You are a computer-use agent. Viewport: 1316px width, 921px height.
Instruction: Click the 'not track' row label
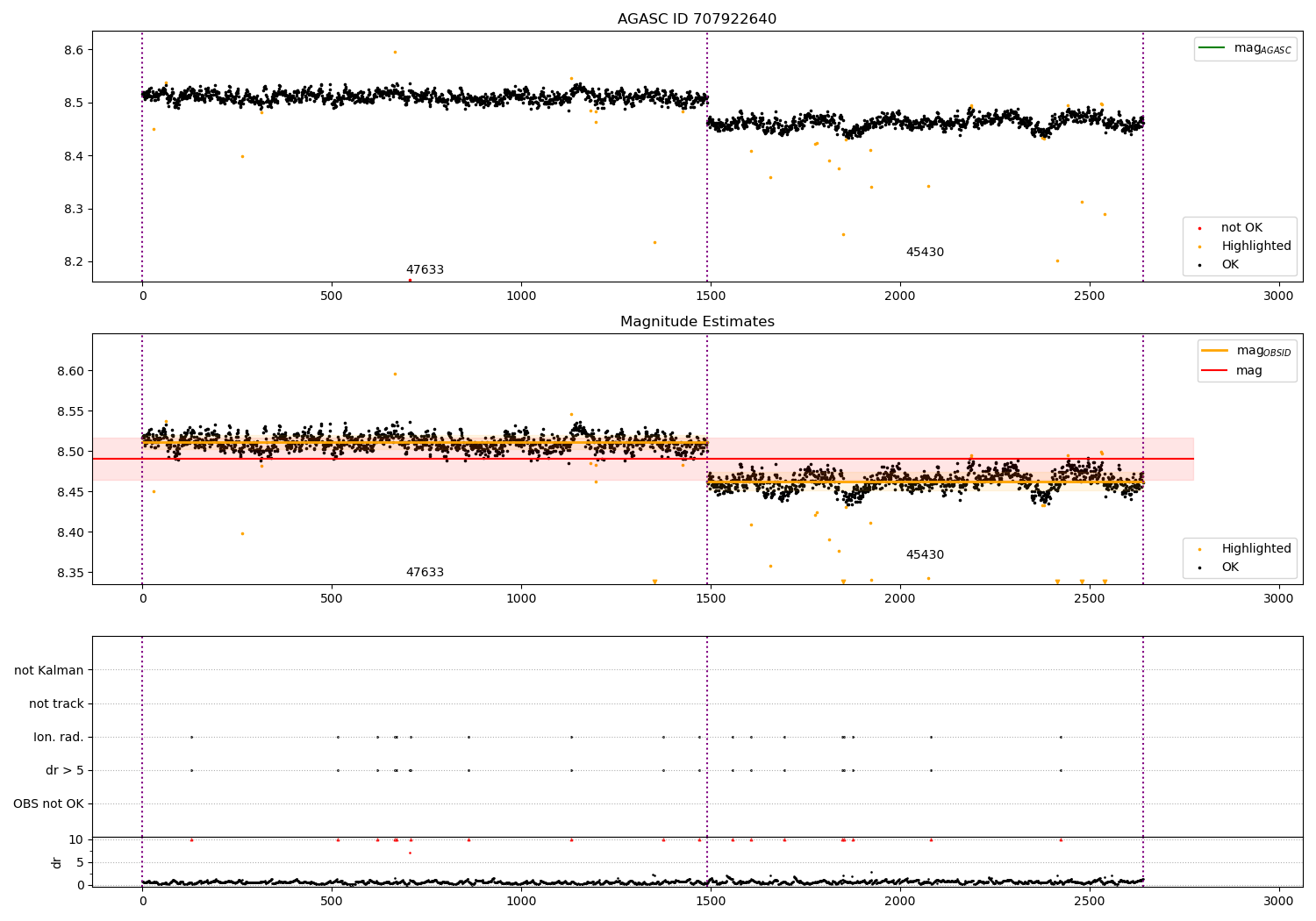(56, 704)
